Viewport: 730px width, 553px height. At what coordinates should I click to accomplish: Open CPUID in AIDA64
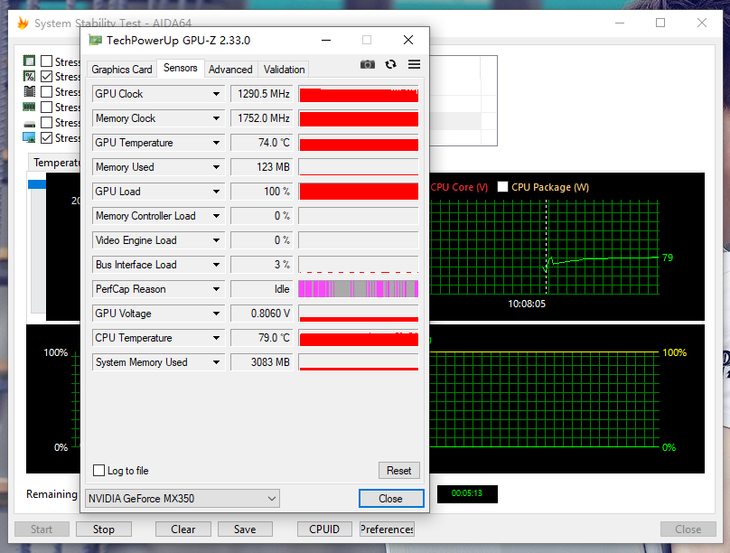[324, 529]
